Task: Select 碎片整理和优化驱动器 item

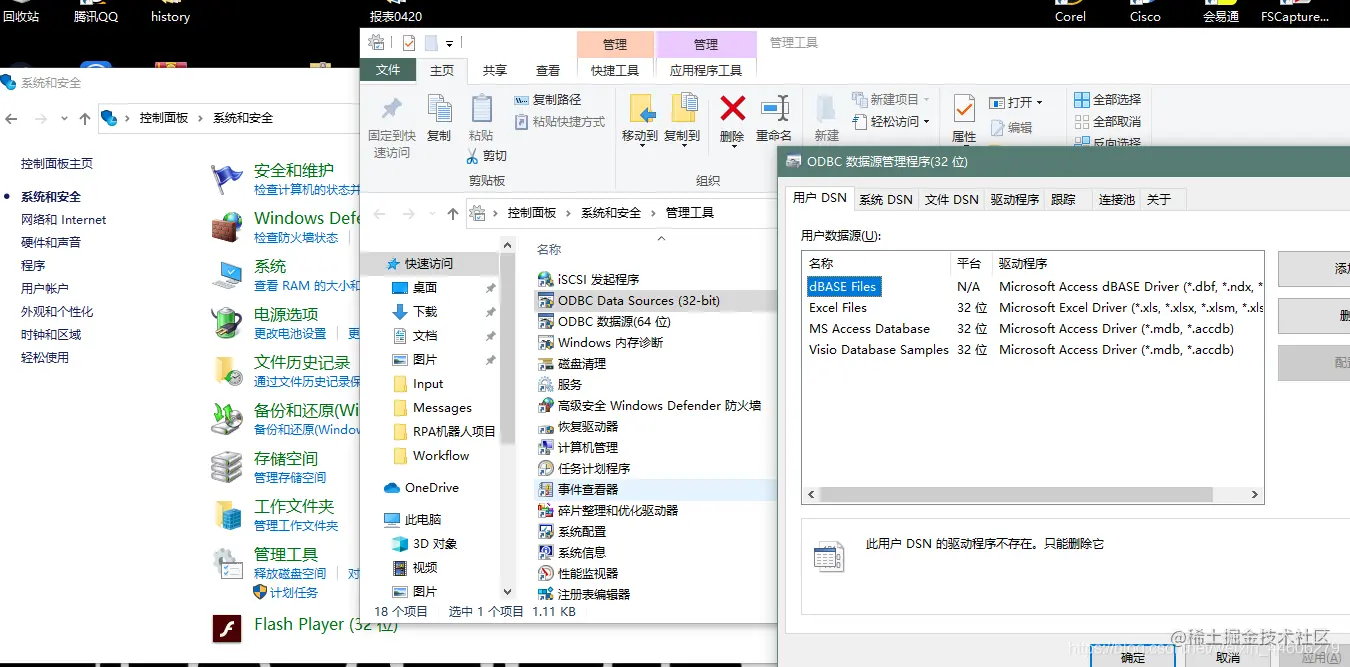Action: coord(608,510)
